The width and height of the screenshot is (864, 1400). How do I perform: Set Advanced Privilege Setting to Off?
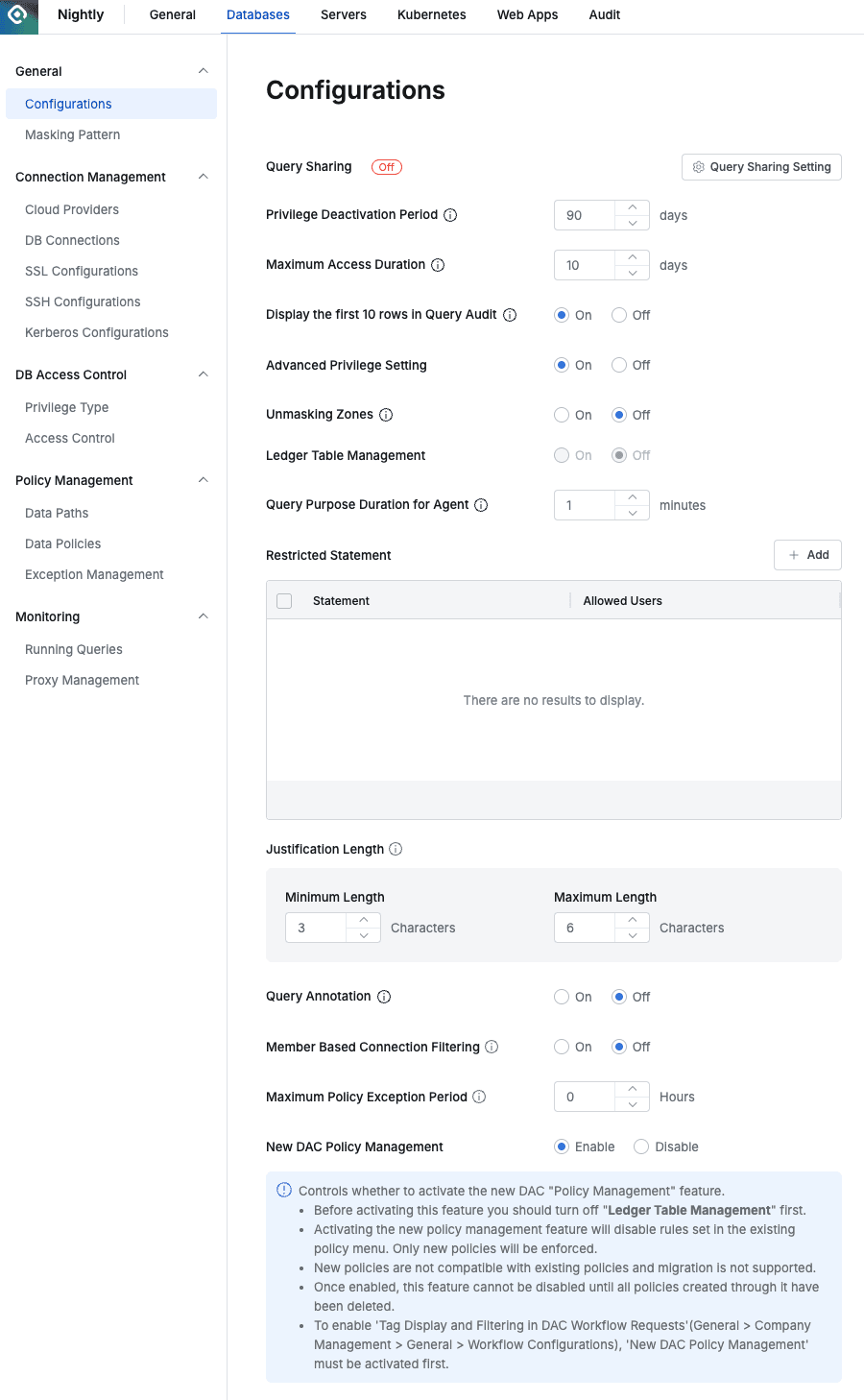coord(619,365)
